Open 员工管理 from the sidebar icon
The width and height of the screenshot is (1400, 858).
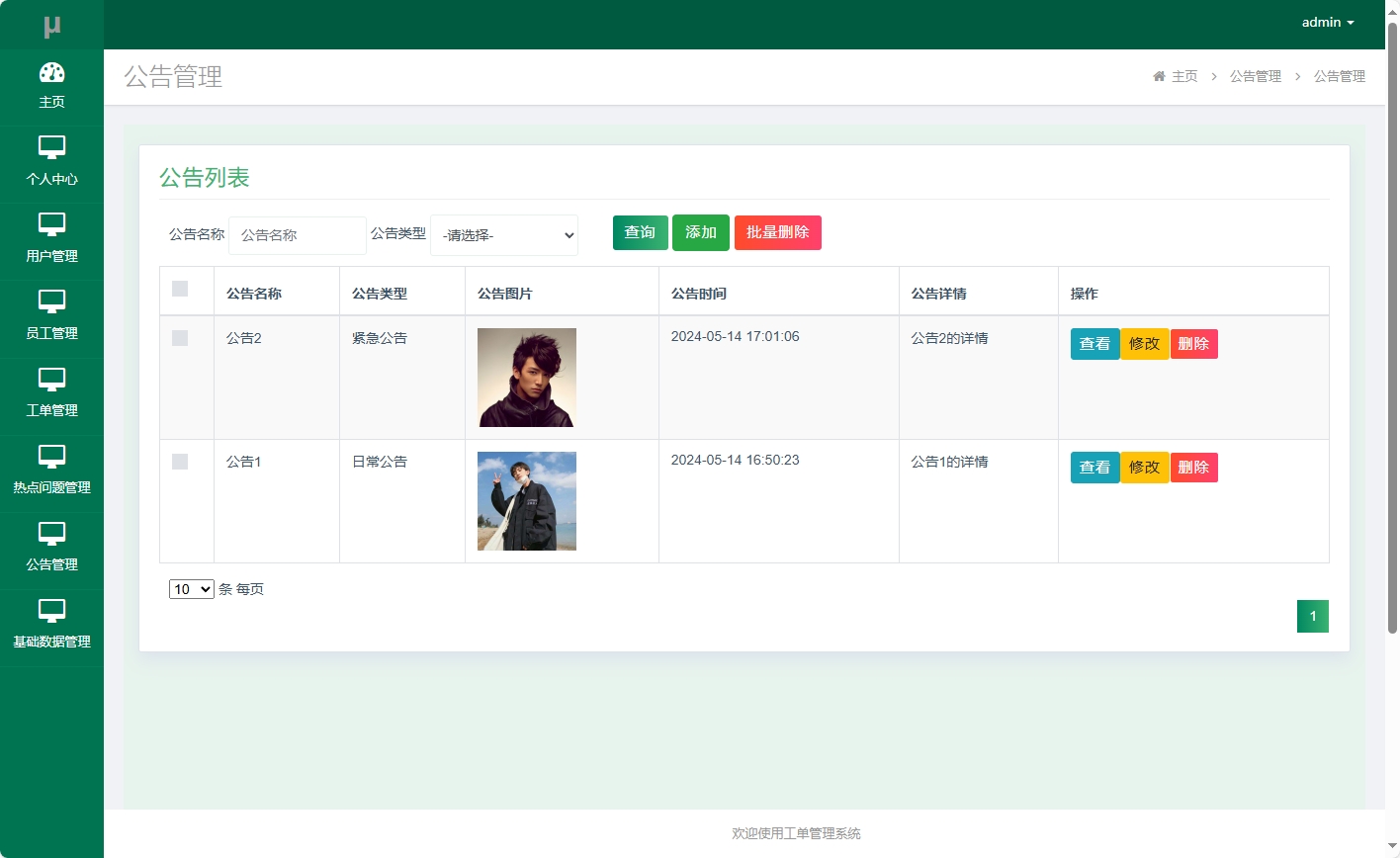[x=51, y=302]
